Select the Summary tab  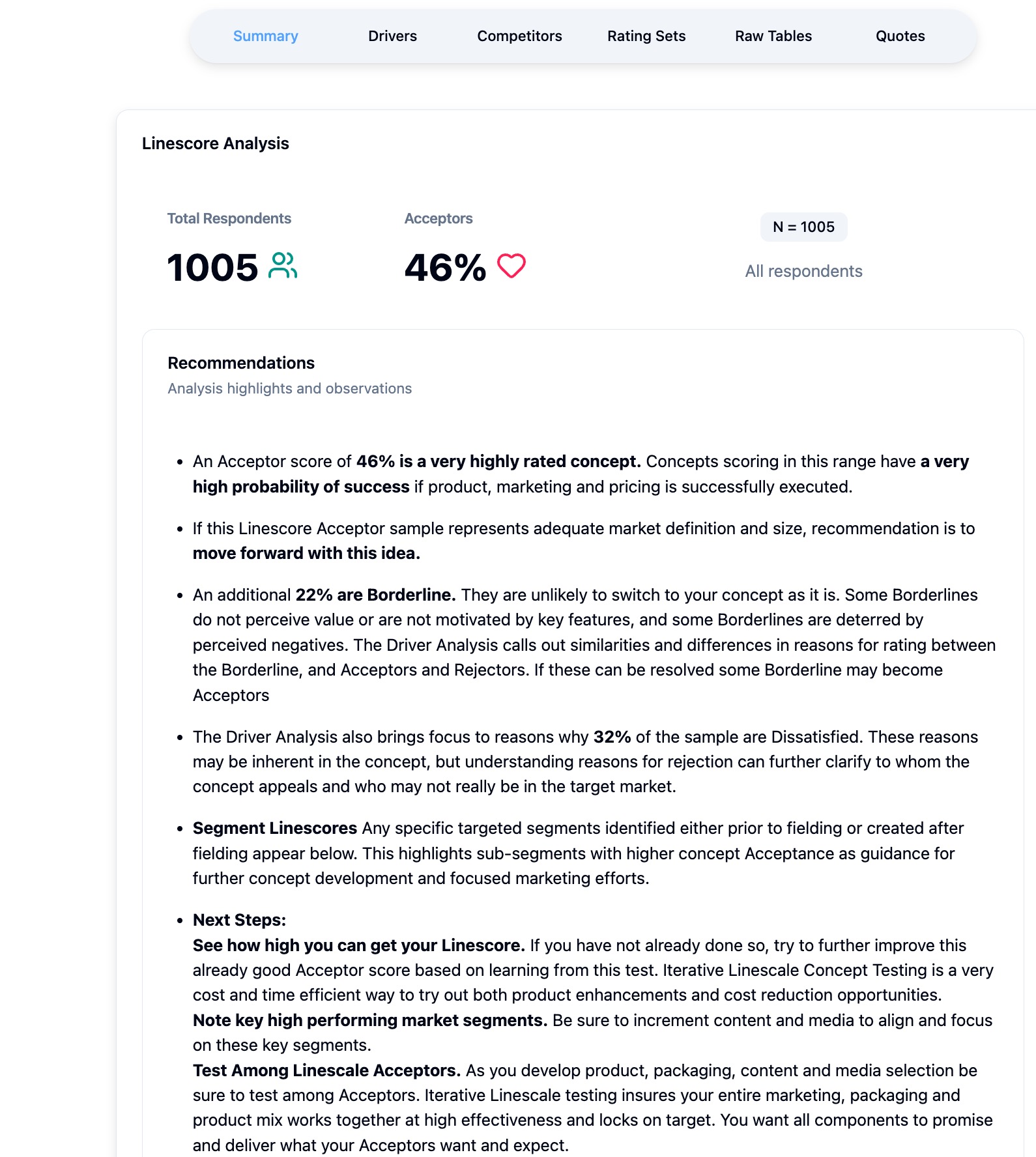265,36
